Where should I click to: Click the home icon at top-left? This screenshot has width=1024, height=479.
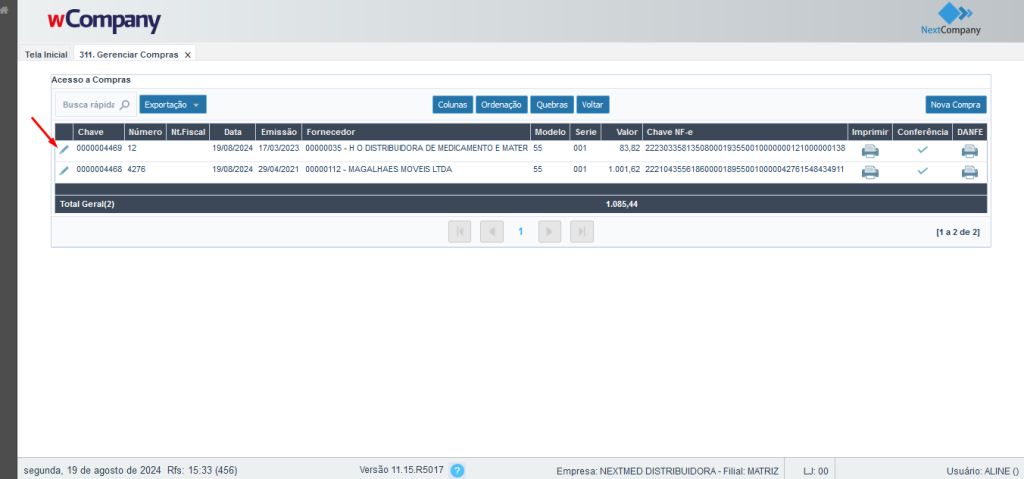point(4,9)
